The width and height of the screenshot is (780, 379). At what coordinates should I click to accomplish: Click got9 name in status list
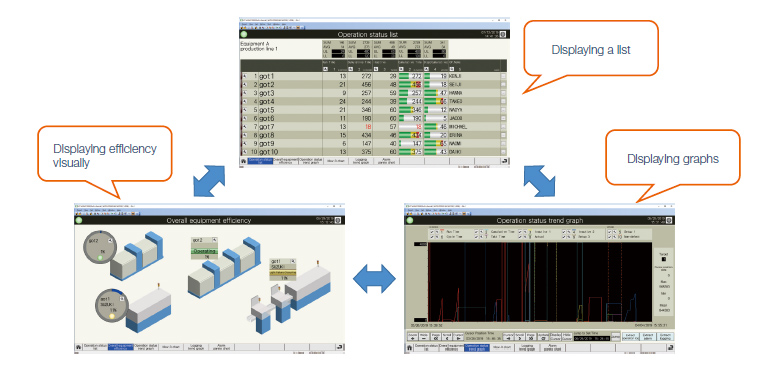click(x=267, y=143)
